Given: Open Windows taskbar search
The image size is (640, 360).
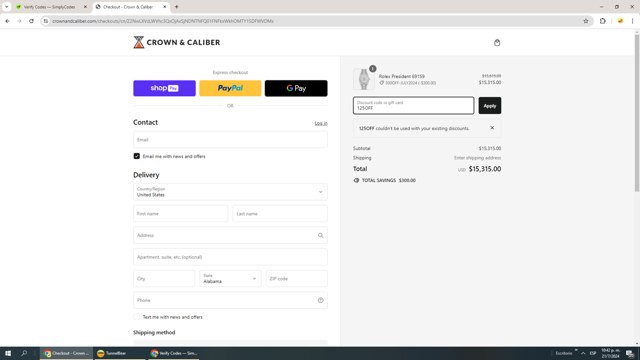Looking at the screenshot, I should tap(24, 353).
